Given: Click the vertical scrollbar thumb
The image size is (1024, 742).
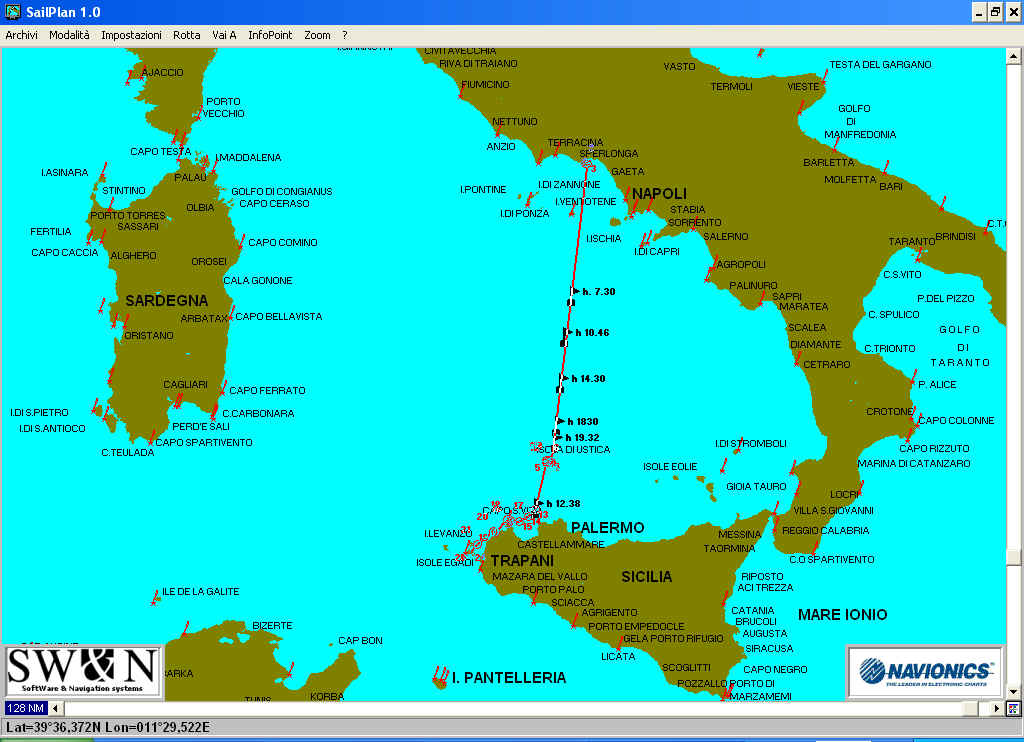Looking at the screenshot, I should pyautogui.click(x=1014, y=556).
